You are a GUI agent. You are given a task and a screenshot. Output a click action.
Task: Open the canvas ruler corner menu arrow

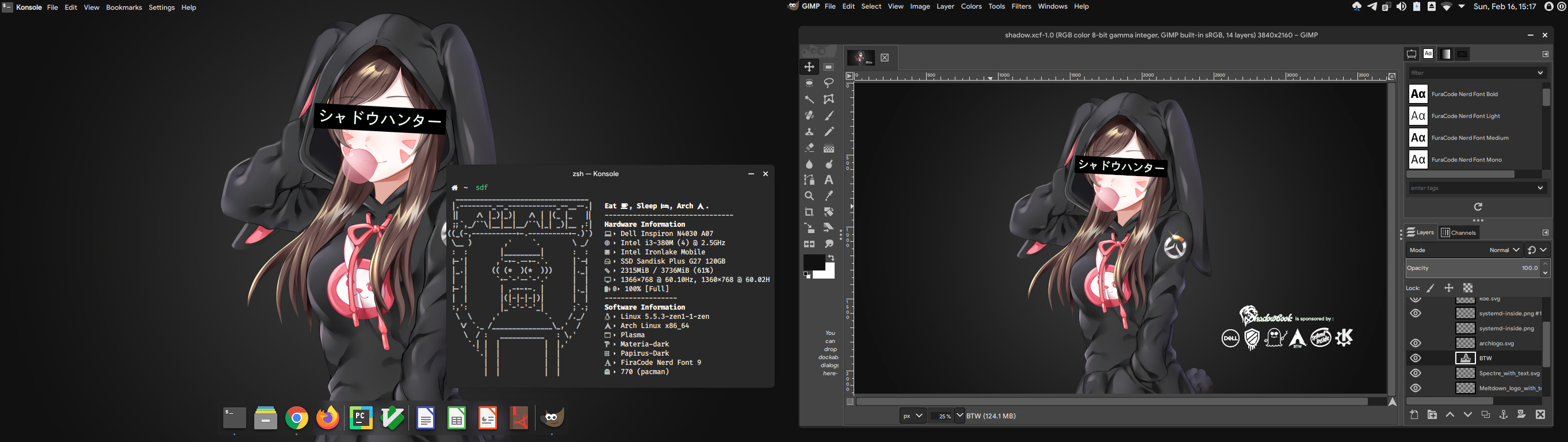pyautogui.click(x=850, y=76)
